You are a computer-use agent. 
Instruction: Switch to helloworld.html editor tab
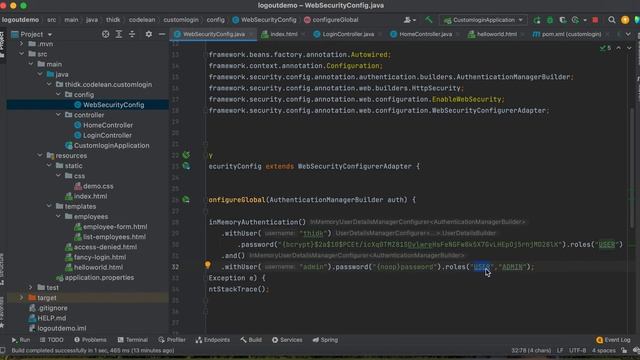coord(496,34)
